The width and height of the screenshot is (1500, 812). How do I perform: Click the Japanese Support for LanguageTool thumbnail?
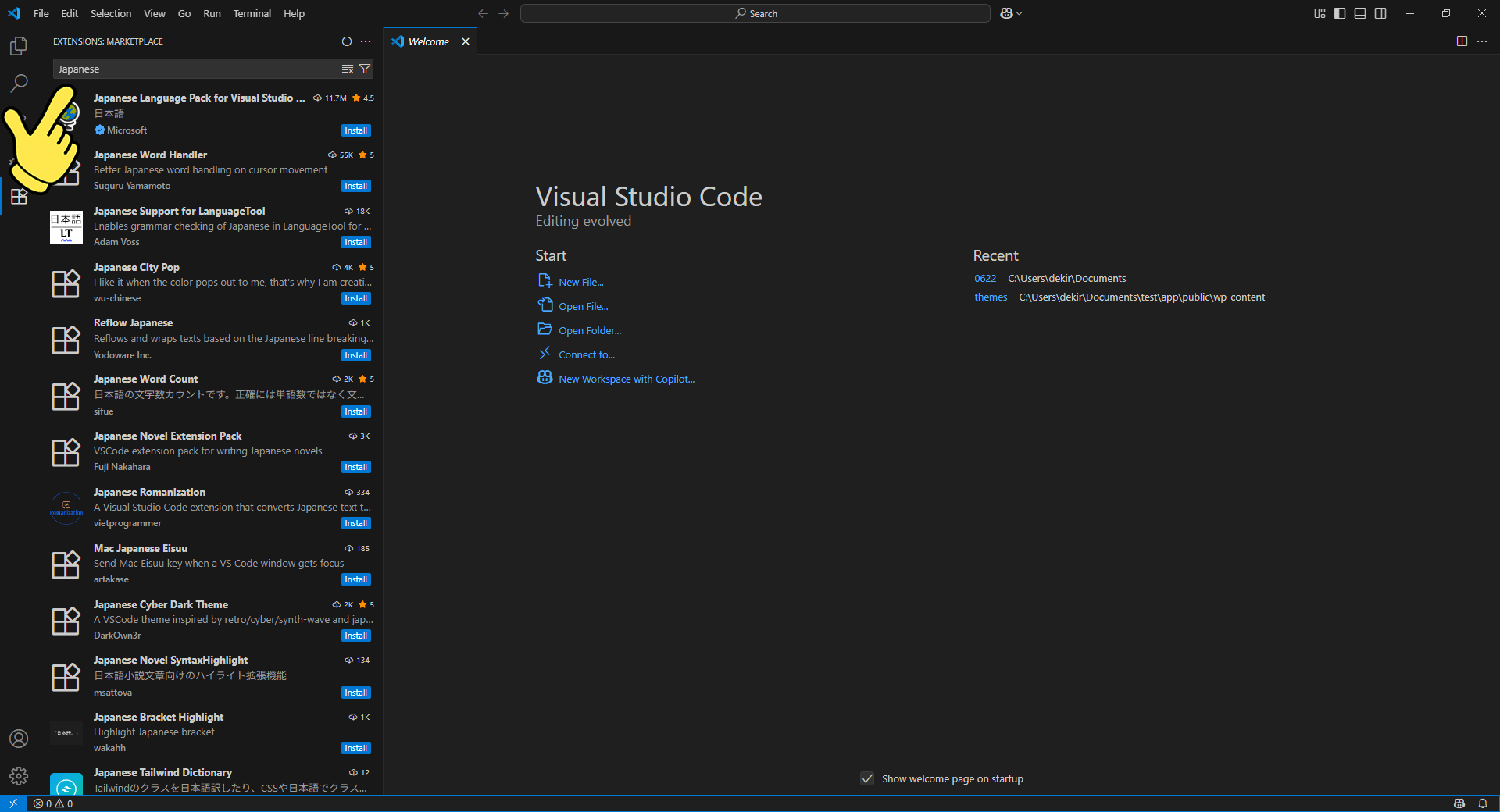66,227
